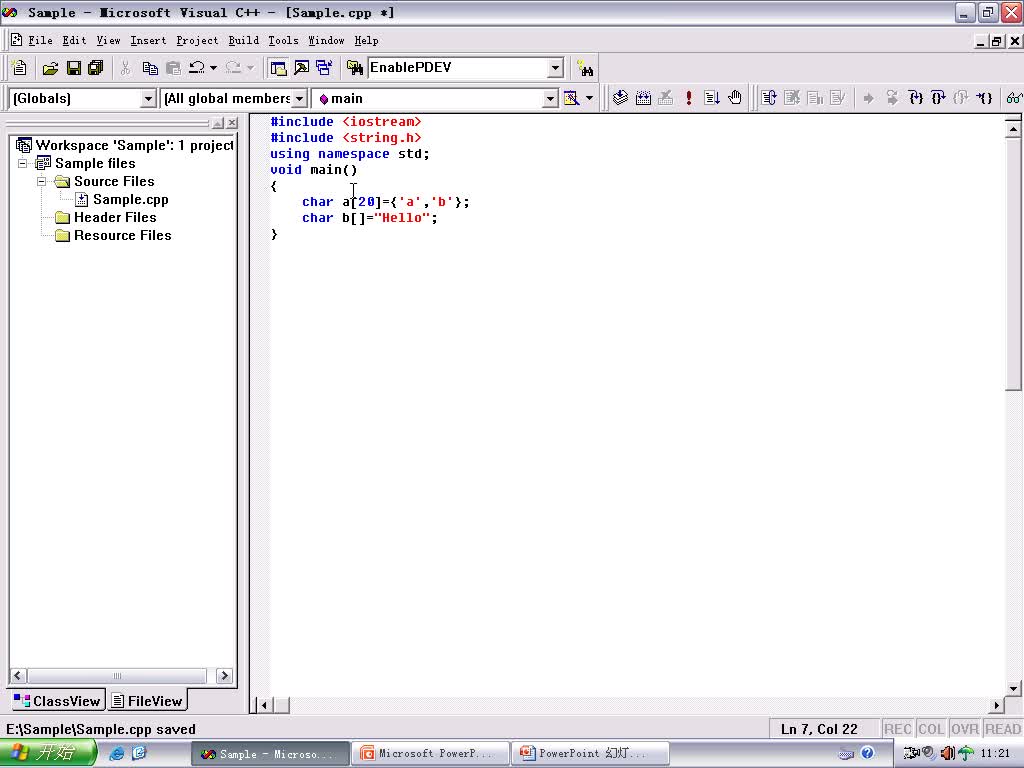Image resolution: width=1024 pixels, height=768 pixels.
Task: Open the Find combo box dropdown arrow
Action: (555, 68)
